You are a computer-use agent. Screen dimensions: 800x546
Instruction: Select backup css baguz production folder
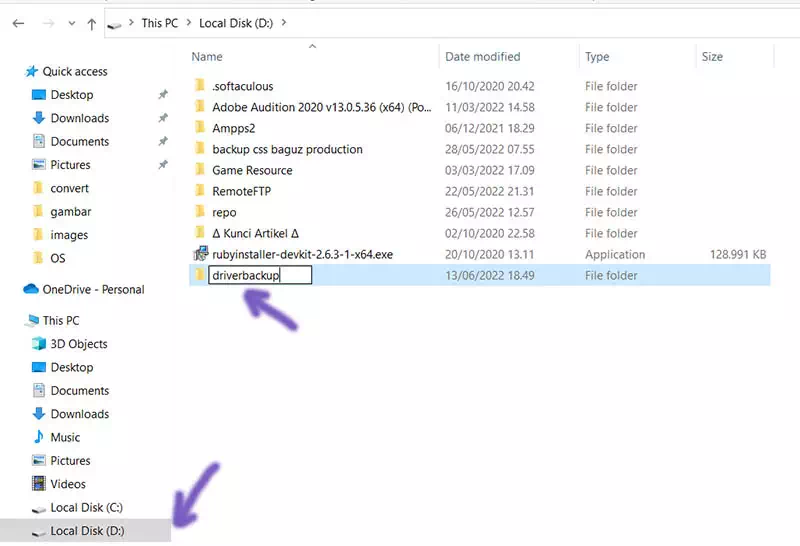point(287,150)
